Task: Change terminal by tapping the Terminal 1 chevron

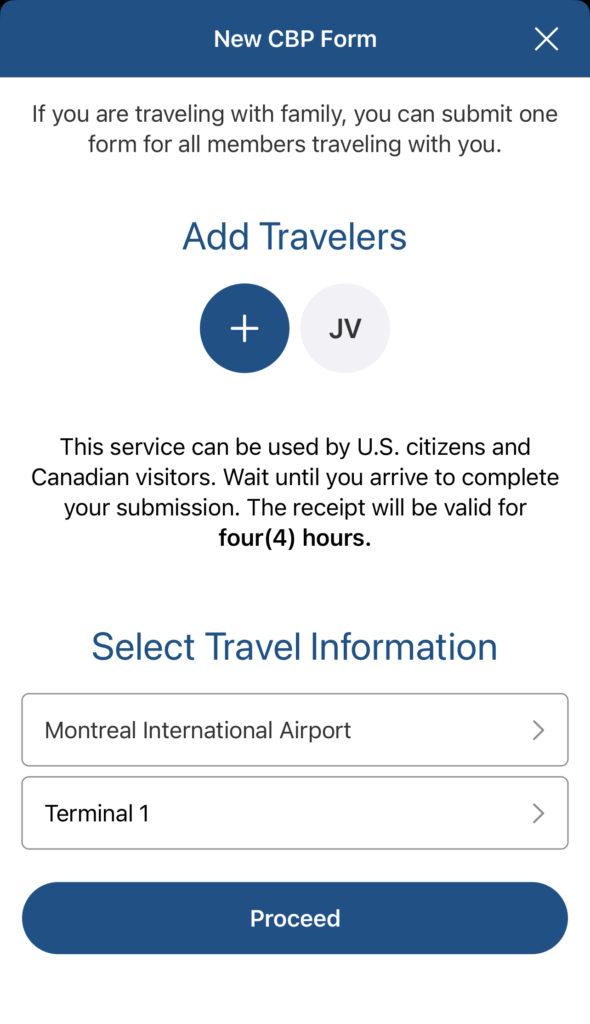Action: click(x=540, y=813)
